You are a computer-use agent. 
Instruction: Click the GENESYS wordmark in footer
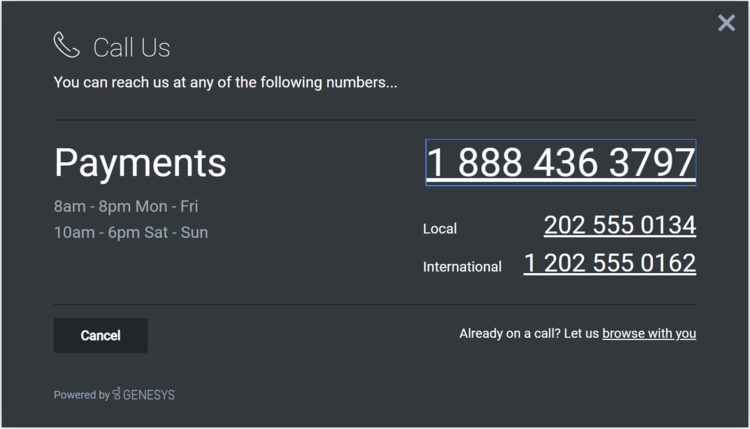pos(149,395)
